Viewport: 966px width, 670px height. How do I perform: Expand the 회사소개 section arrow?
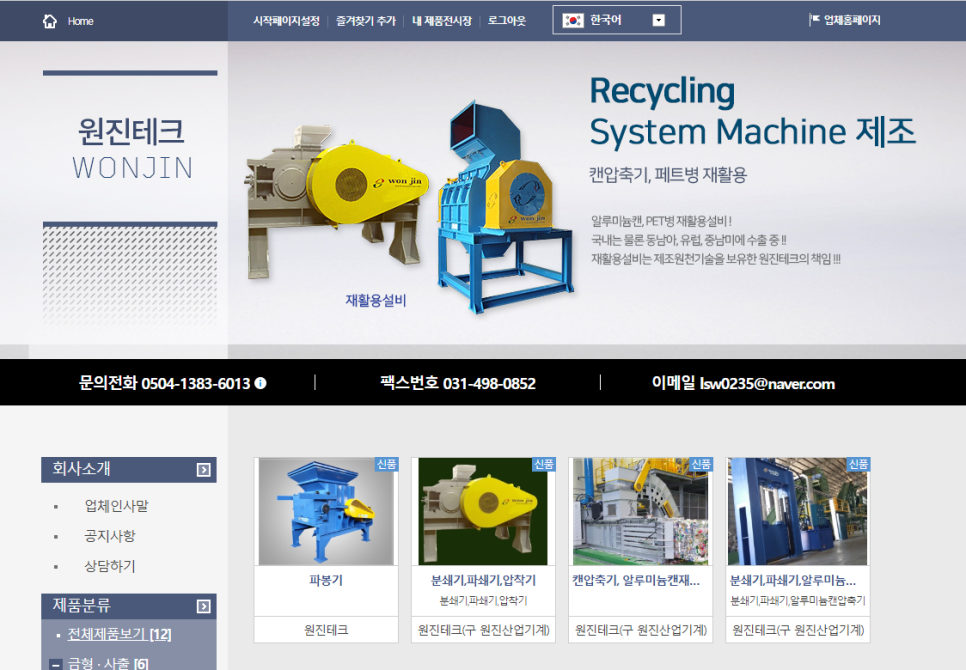tap(203, 470)
